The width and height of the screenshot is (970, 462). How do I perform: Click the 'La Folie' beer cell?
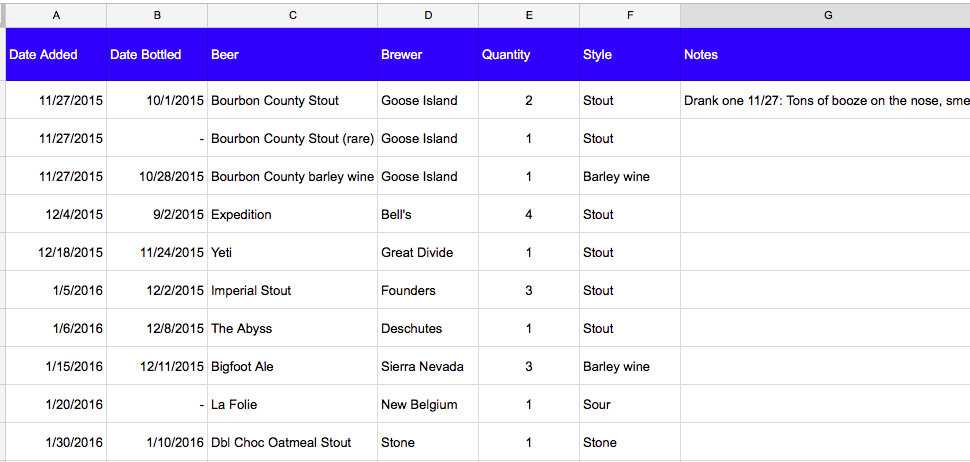(292, 405)
